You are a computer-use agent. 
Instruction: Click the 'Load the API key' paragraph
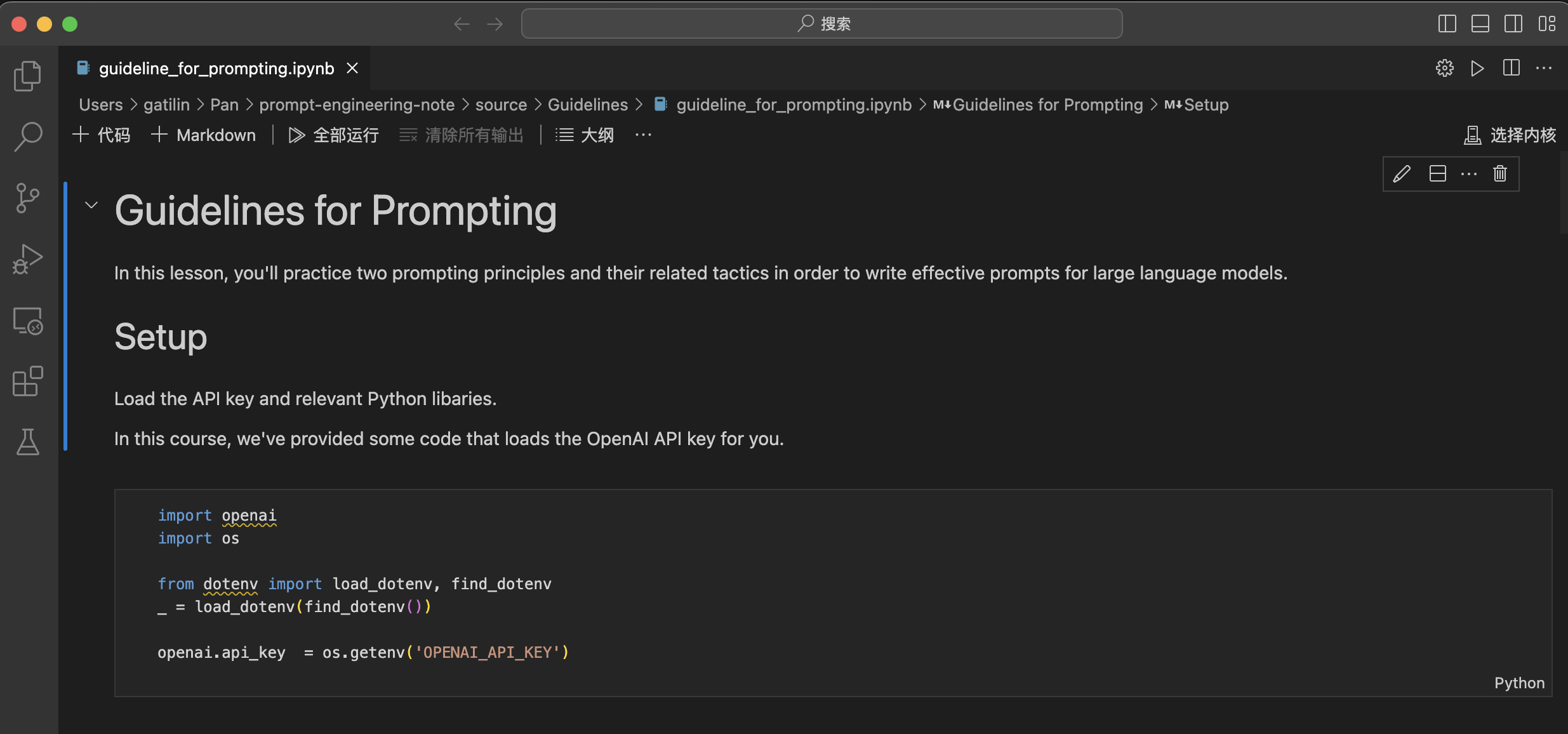pos(305,399)
